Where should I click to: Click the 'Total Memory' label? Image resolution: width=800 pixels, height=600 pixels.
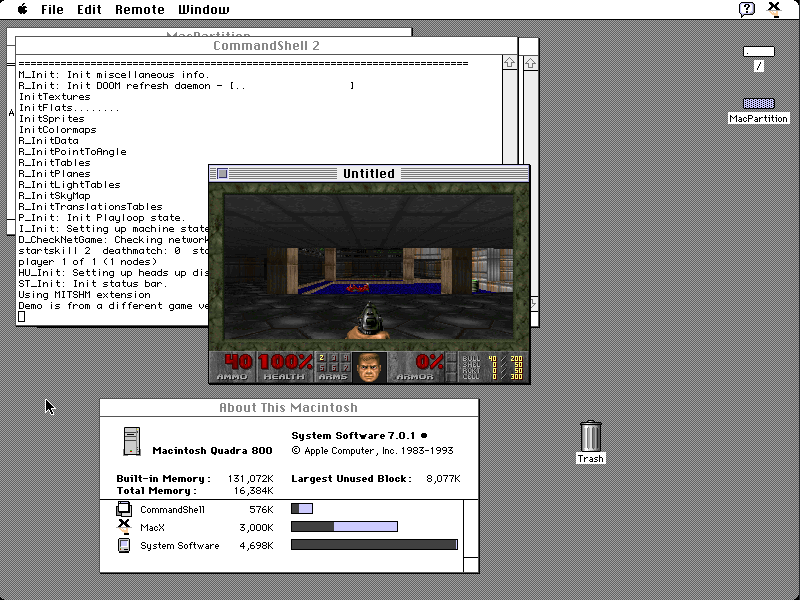(x=157, y=491)
